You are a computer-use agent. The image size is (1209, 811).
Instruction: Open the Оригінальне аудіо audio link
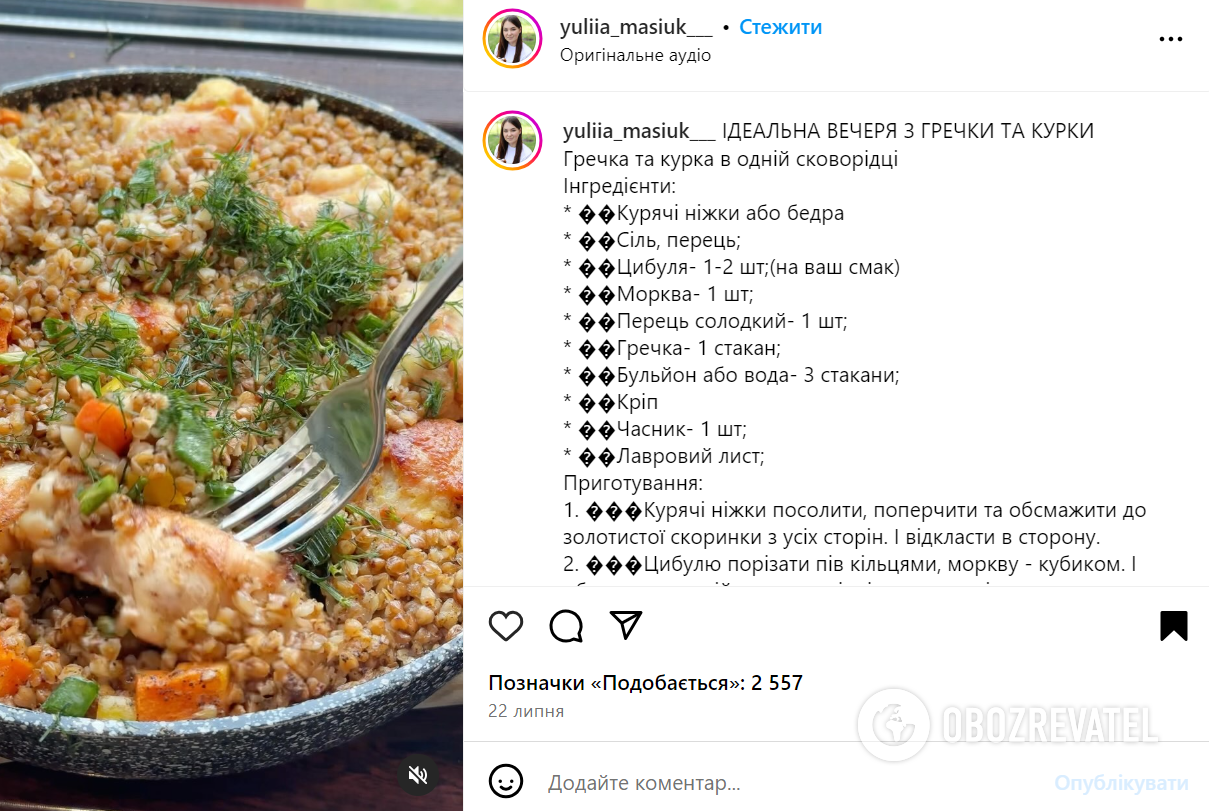[635, 55]
